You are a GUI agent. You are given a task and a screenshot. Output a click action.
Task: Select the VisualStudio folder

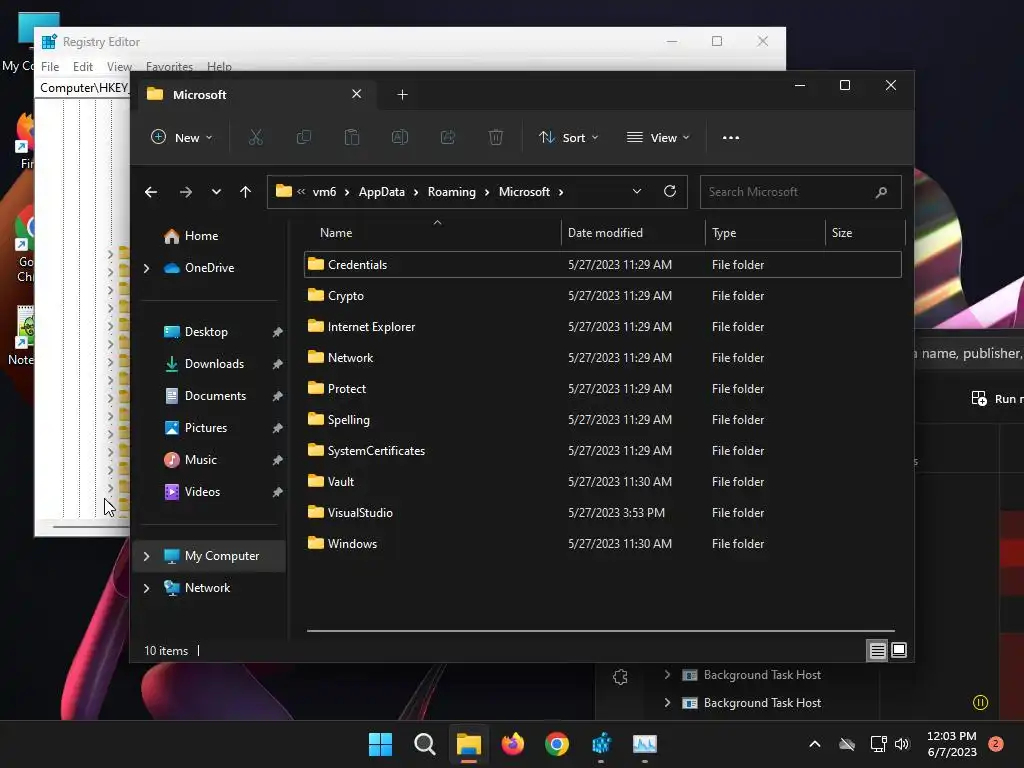[603, 513]
